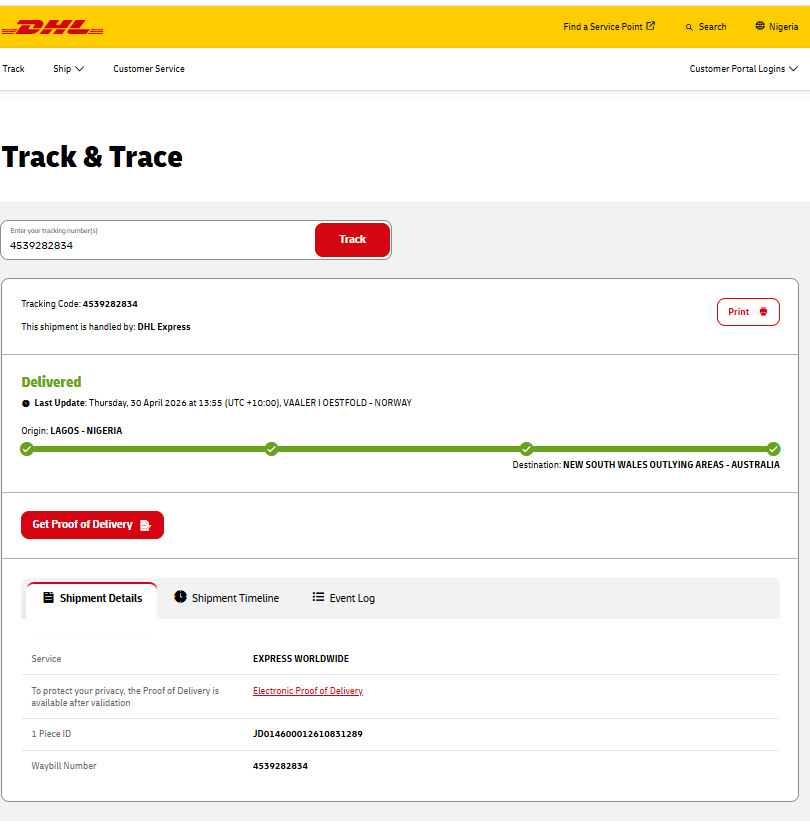Click the external link icon beside Service Point

[651, 25]
